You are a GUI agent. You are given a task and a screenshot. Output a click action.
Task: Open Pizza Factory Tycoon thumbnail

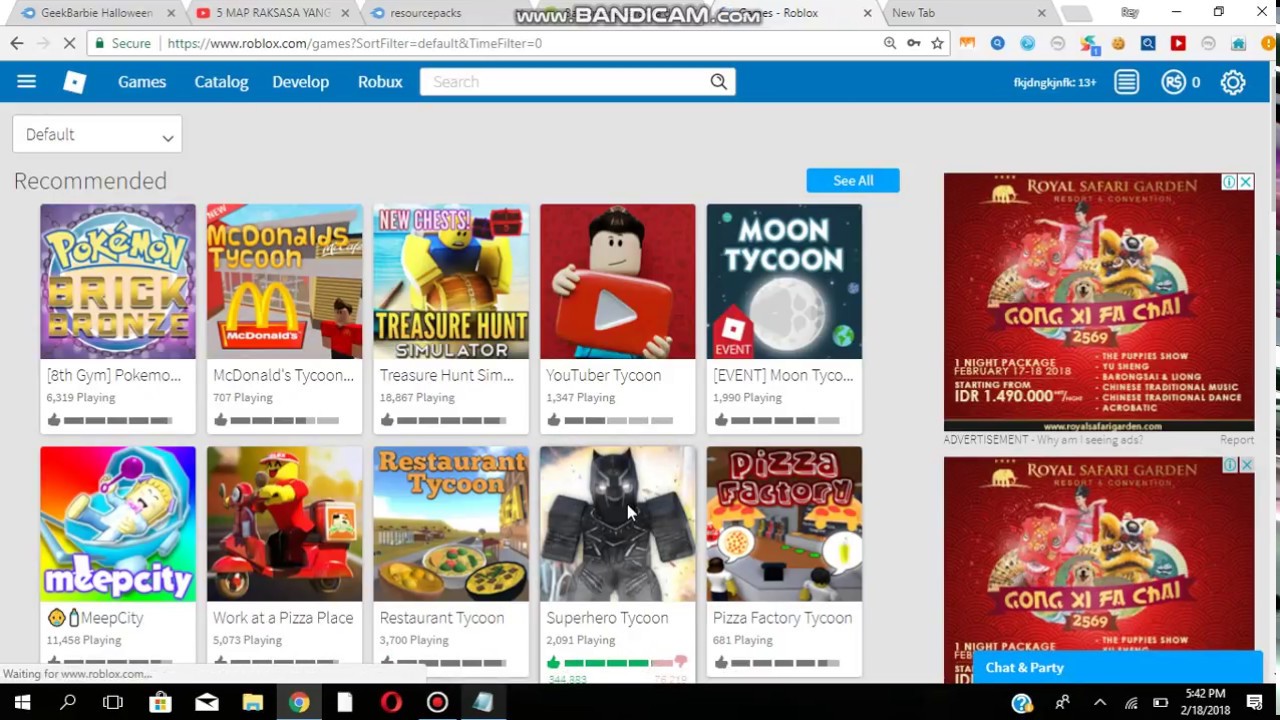point(784,524)
